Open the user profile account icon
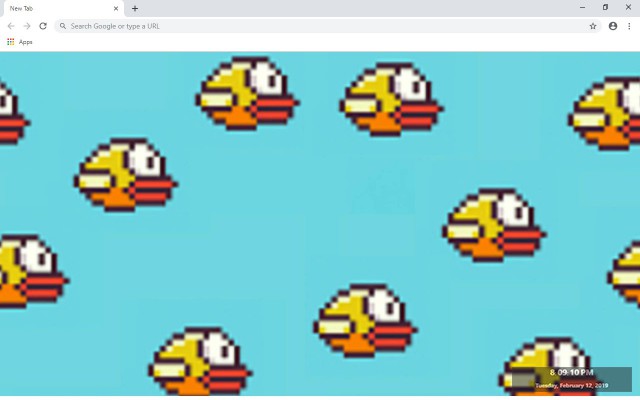Image resolution: width=640 pixels, height=400 pixels. pos(613,26)
